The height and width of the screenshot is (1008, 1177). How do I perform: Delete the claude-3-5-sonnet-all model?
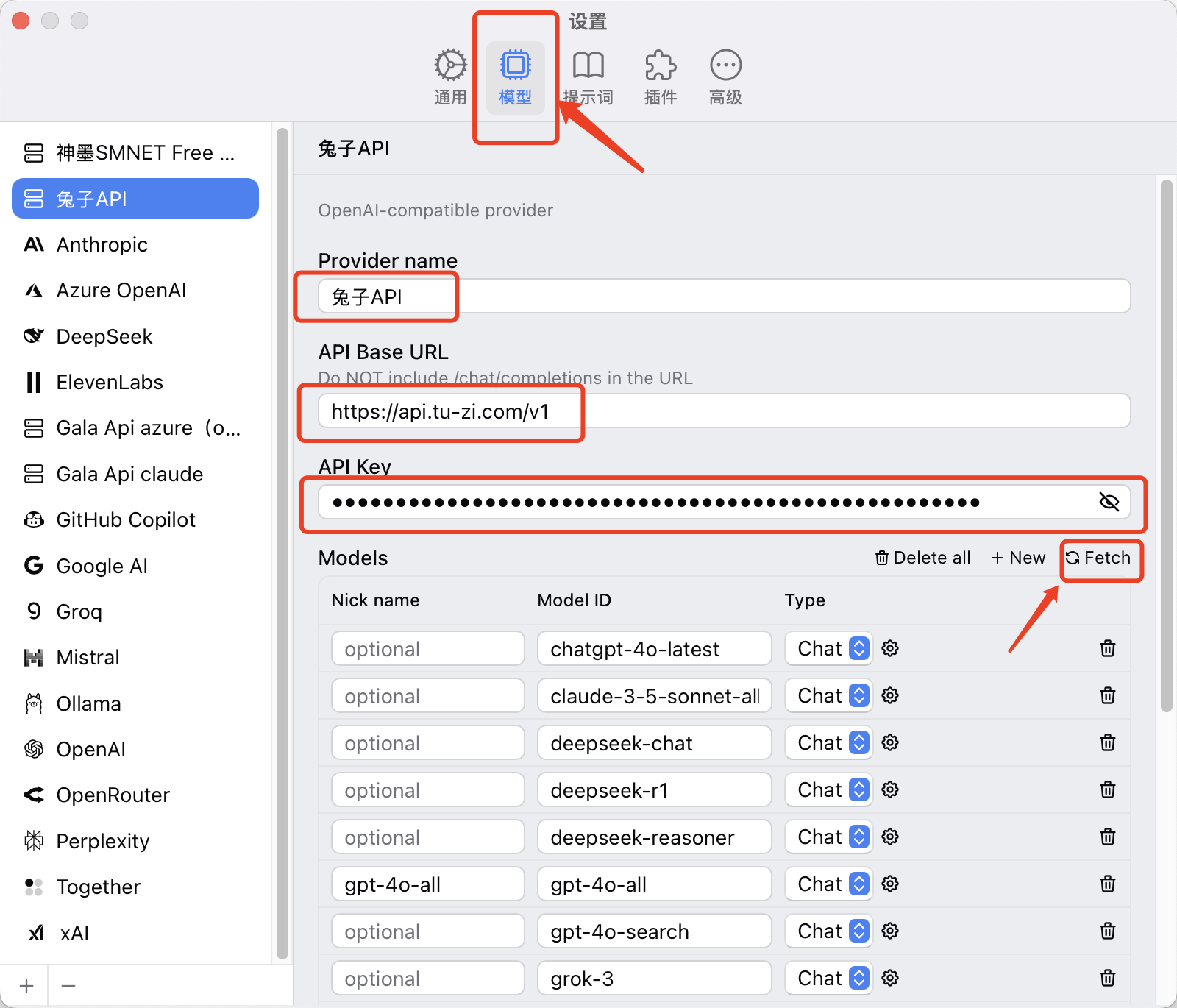click(x=1108, y=695)
